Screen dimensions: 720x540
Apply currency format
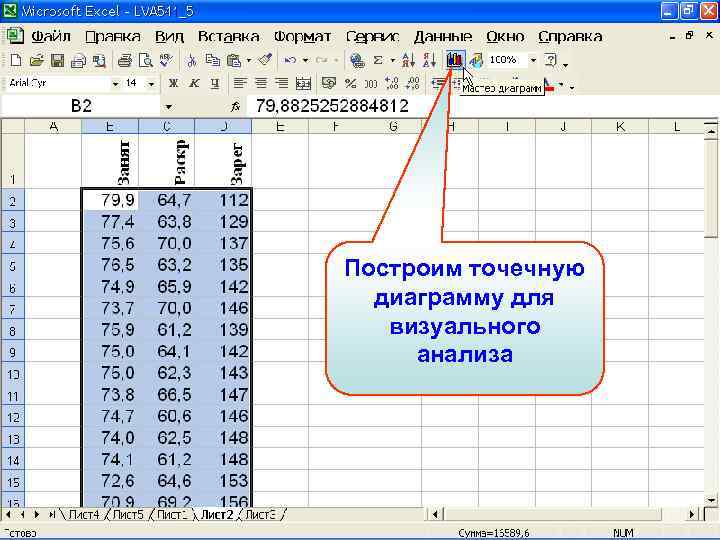click(328, 83)
